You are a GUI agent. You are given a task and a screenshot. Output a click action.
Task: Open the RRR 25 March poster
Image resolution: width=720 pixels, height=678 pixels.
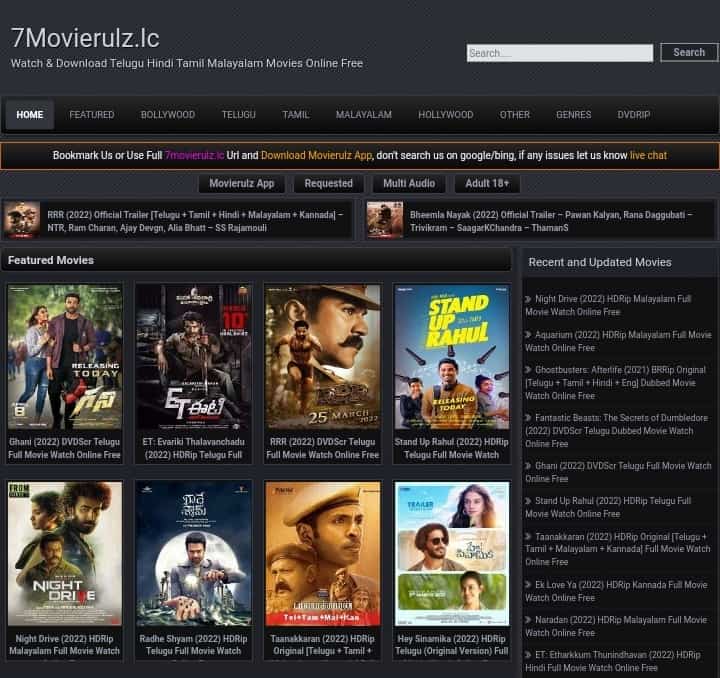323,357
